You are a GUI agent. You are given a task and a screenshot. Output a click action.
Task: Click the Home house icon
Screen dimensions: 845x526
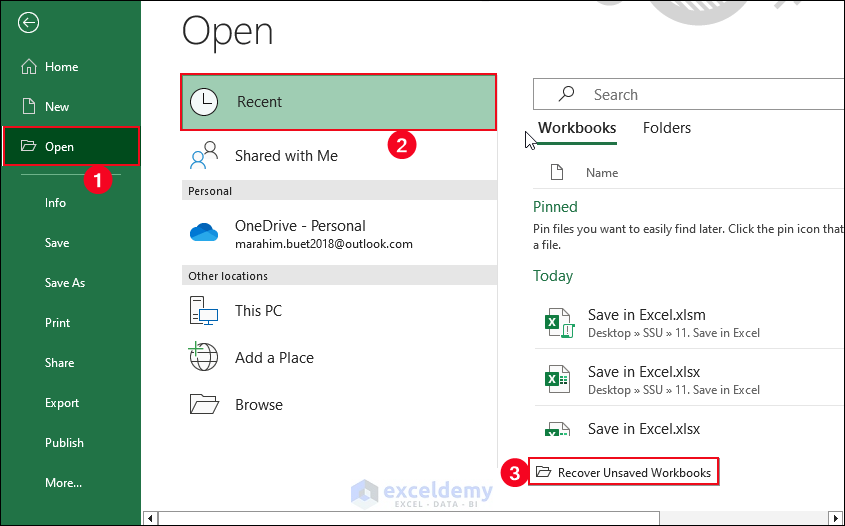[29, 66]
